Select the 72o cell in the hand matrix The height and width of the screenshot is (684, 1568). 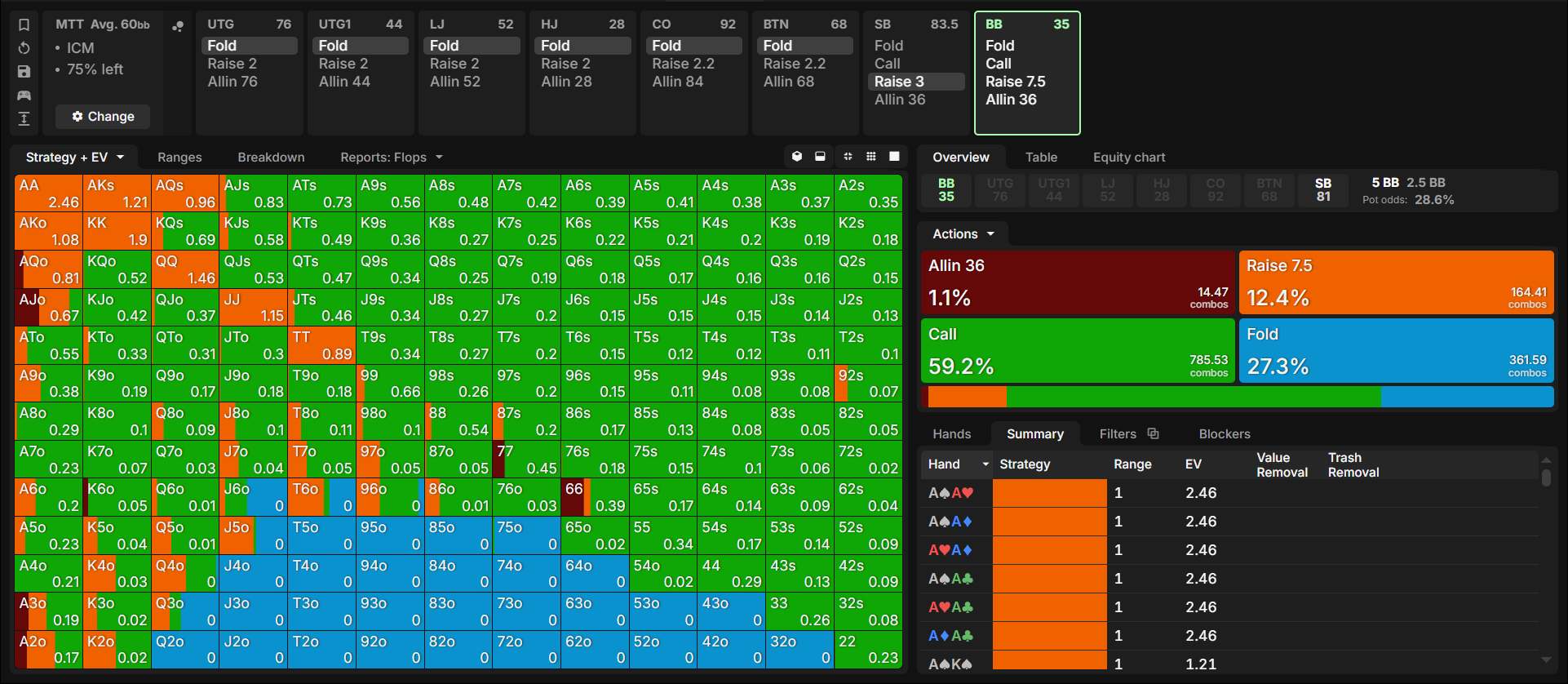[x=526, y=650]
